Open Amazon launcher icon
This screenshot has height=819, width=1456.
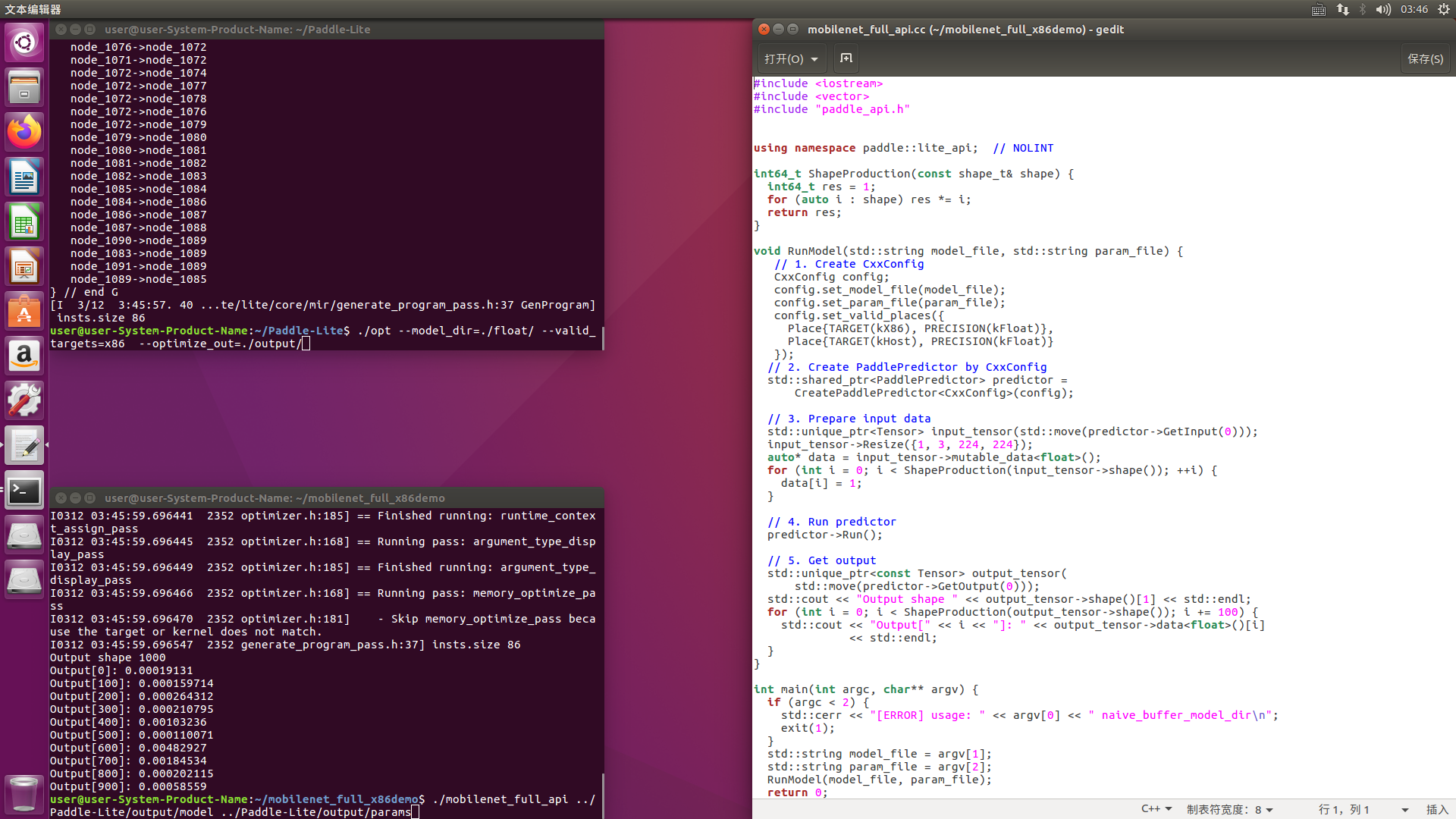click(24, 356)
